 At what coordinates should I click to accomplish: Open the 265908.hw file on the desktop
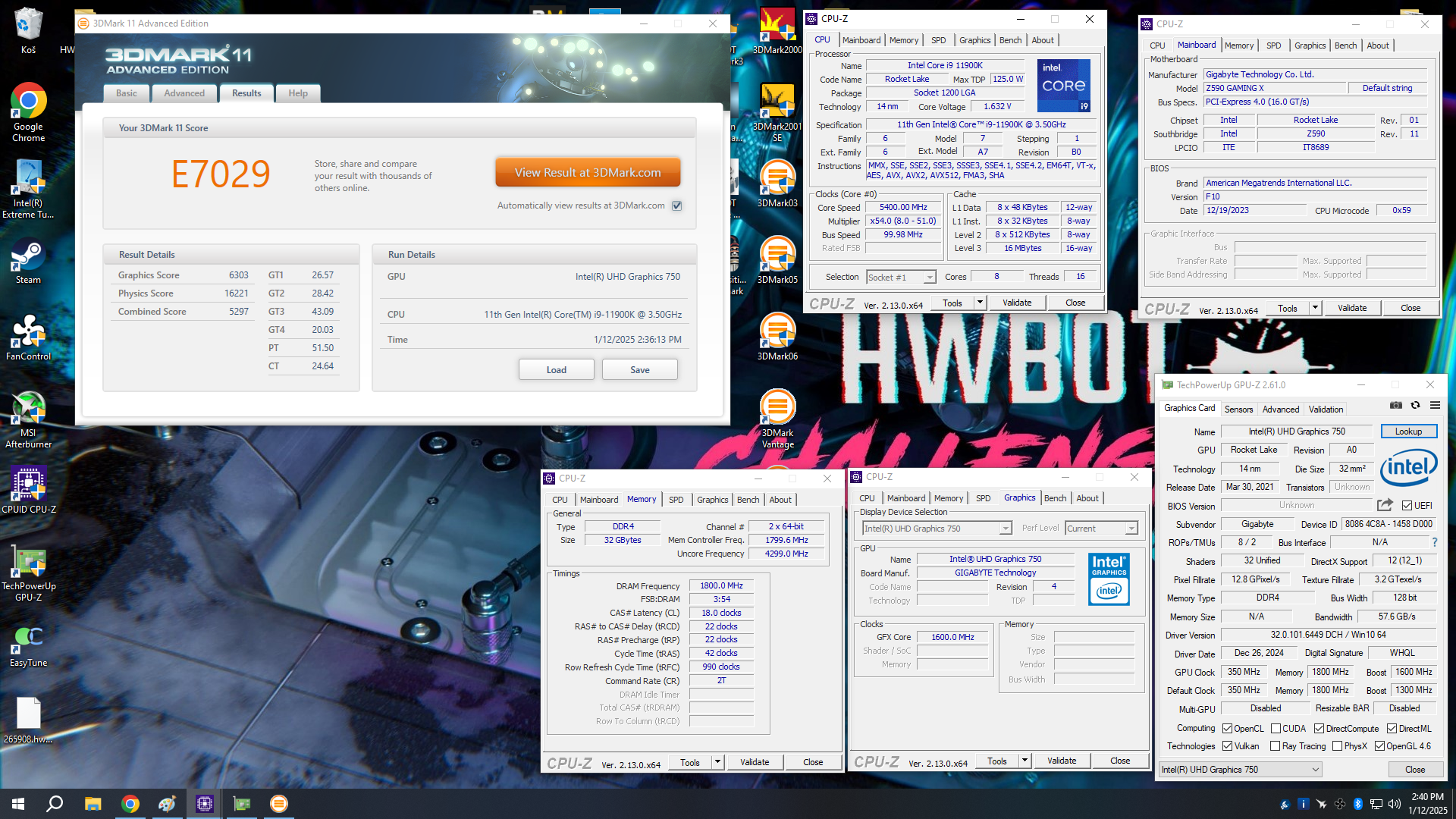coord(28,720)
